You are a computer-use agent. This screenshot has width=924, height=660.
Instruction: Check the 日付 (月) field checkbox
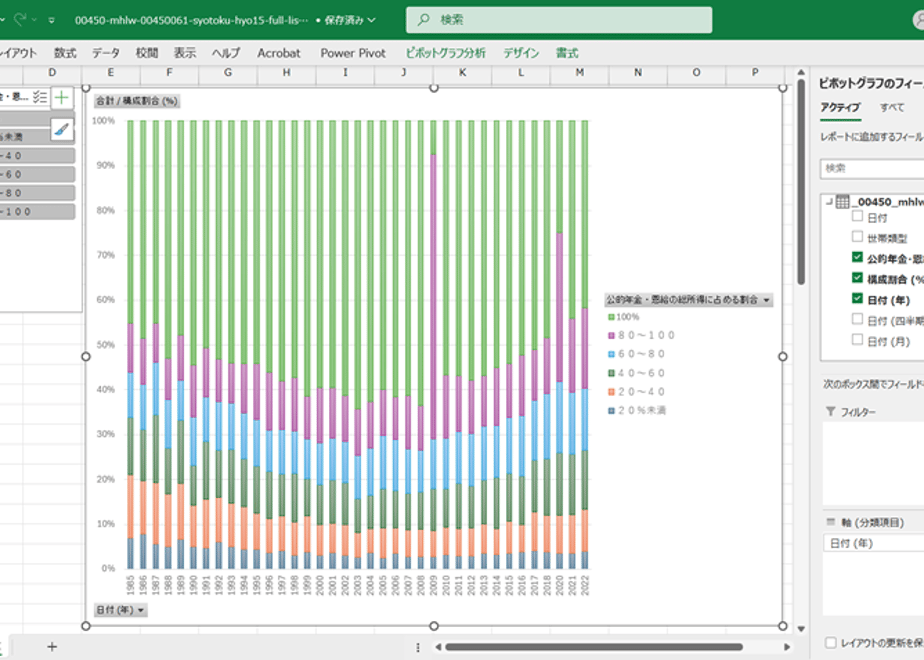(x=857, y=340)
